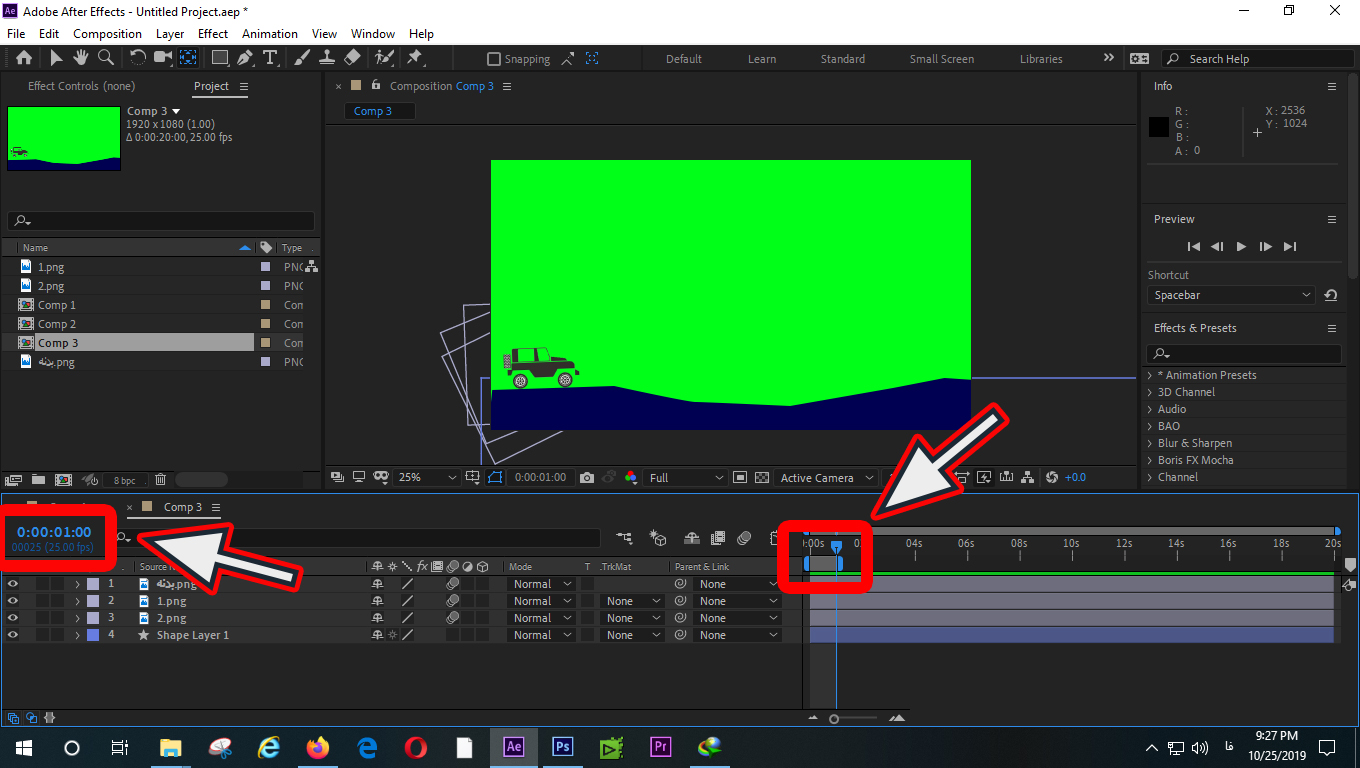This screenshot has height=768, width=1360.
Task: Select the Brush tool
Action: click(x=302, y=58)
